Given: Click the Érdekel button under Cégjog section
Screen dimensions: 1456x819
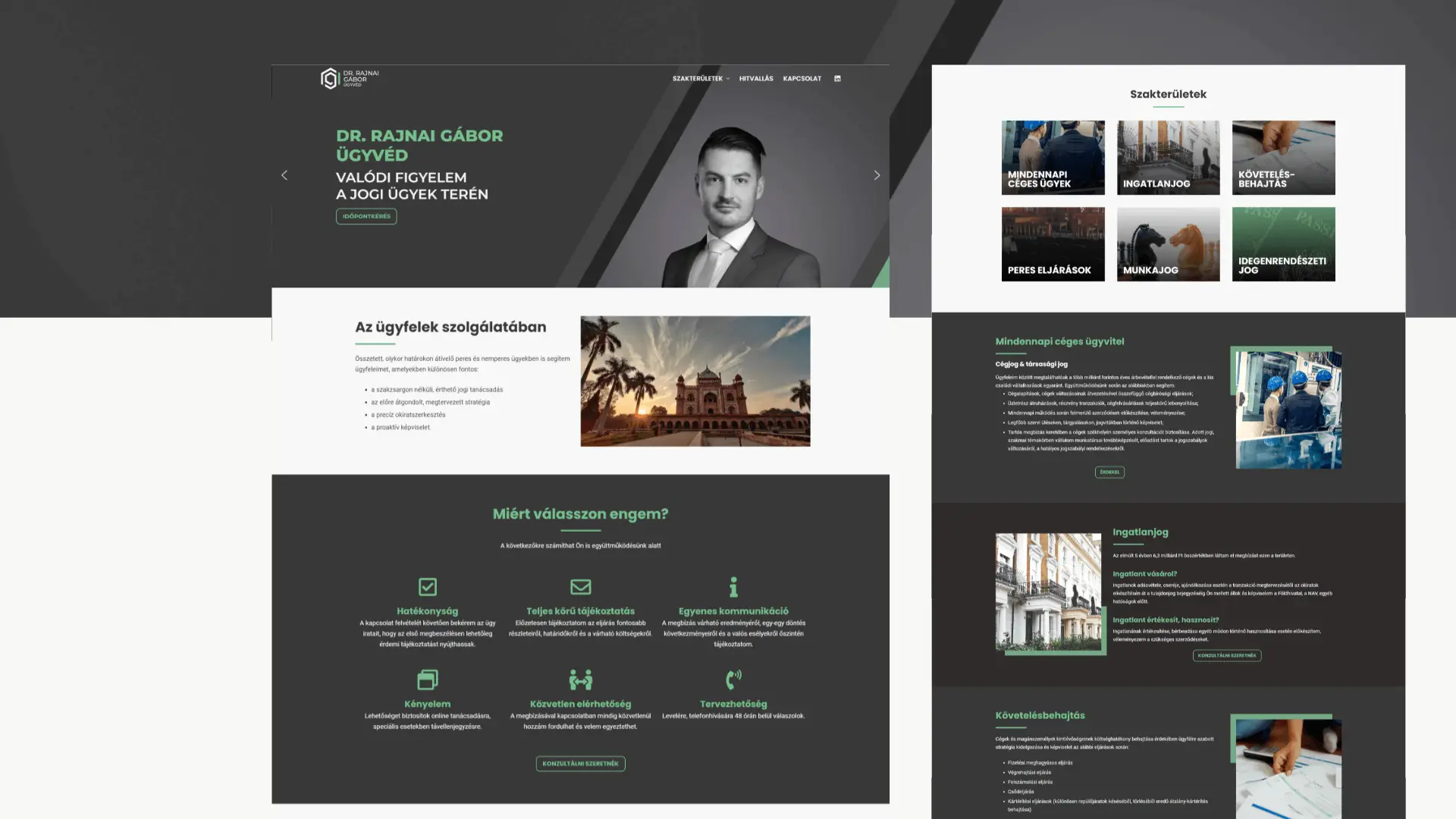Looking at the screenshot, I should point(1109,472).
